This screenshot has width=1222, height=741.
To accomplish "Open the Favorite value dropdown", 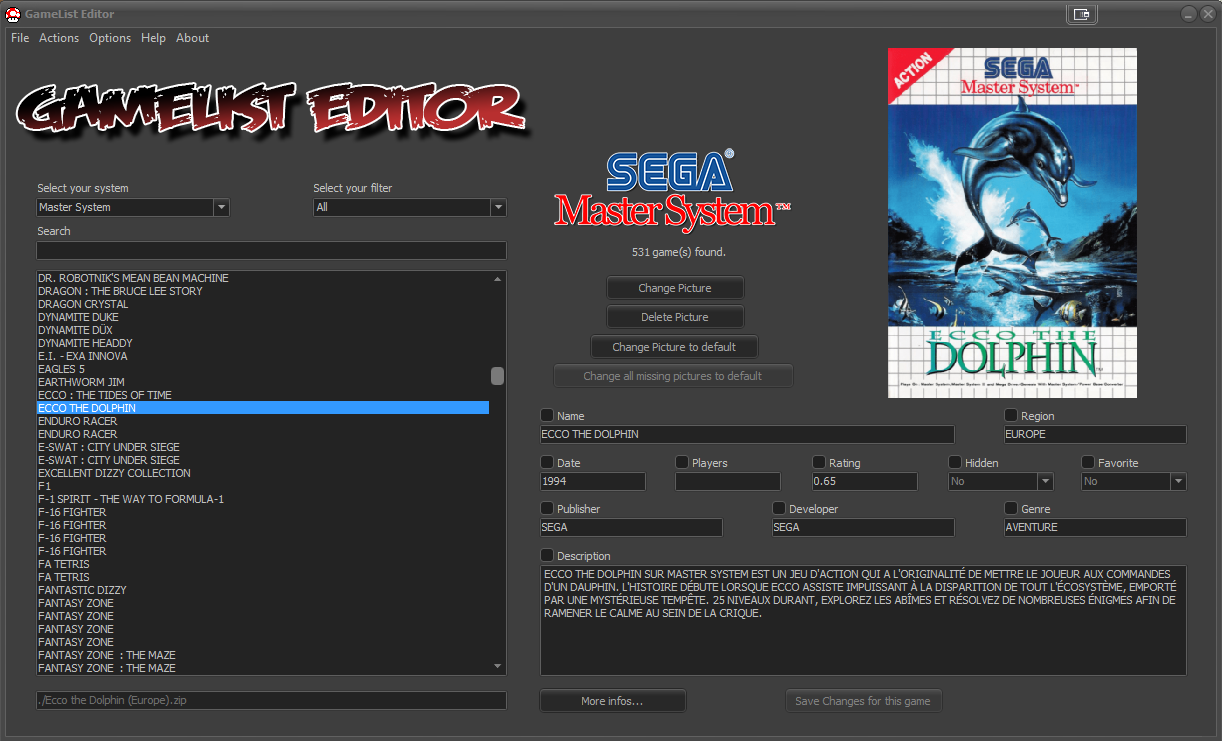I will [1134, 481].
